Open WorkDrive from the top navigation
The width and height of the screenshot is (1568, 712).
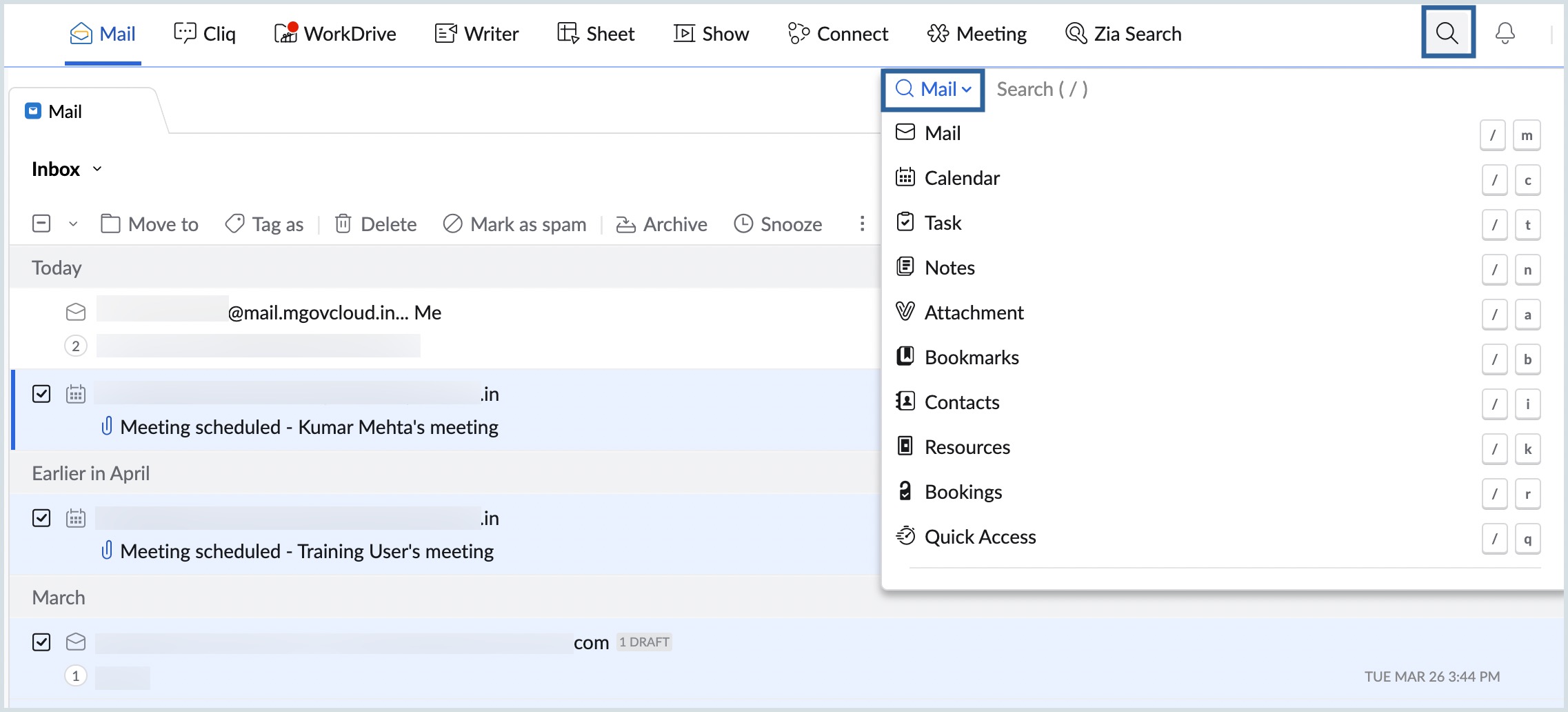click(x=335, y=34)
